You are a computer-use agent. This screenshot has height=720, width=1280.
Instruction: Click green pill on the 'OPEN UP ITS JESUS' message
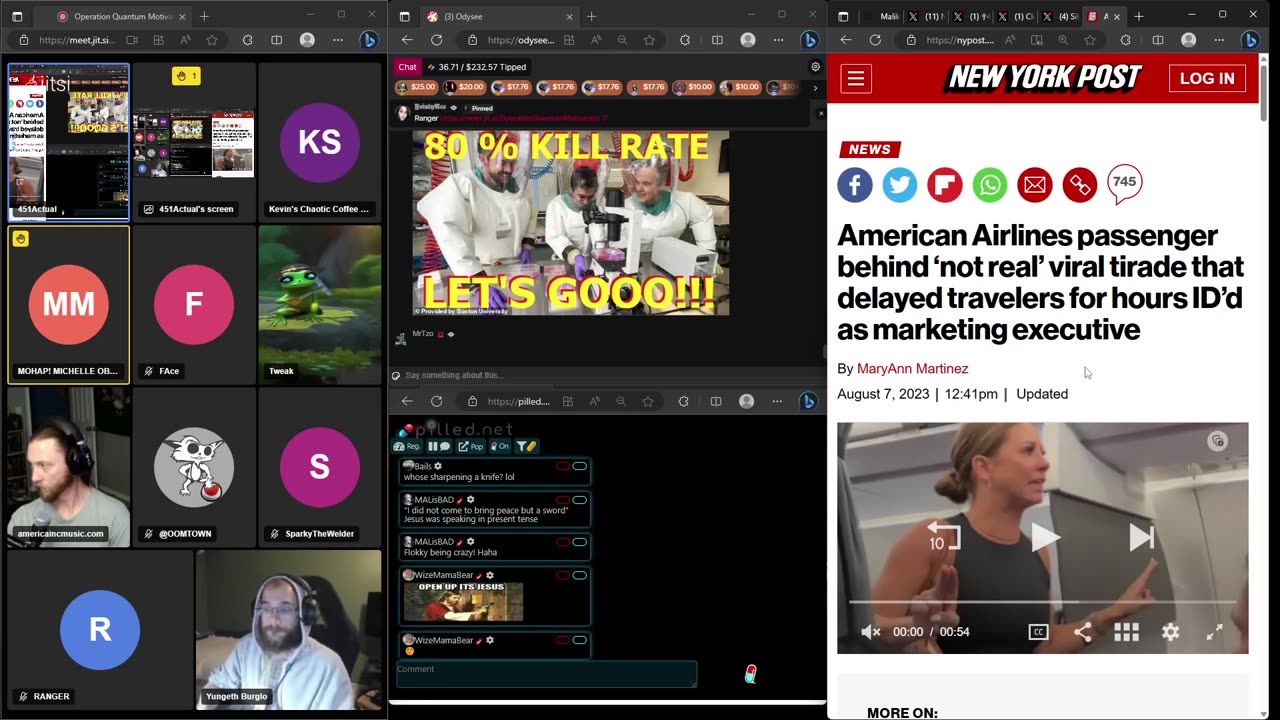point(580,575)
